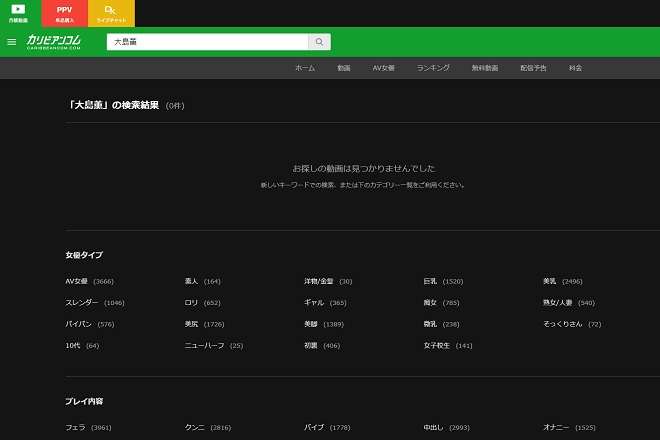Open the 動画 navigation item
This screenshot has height=440, width=660.
(x=343, y=68)
